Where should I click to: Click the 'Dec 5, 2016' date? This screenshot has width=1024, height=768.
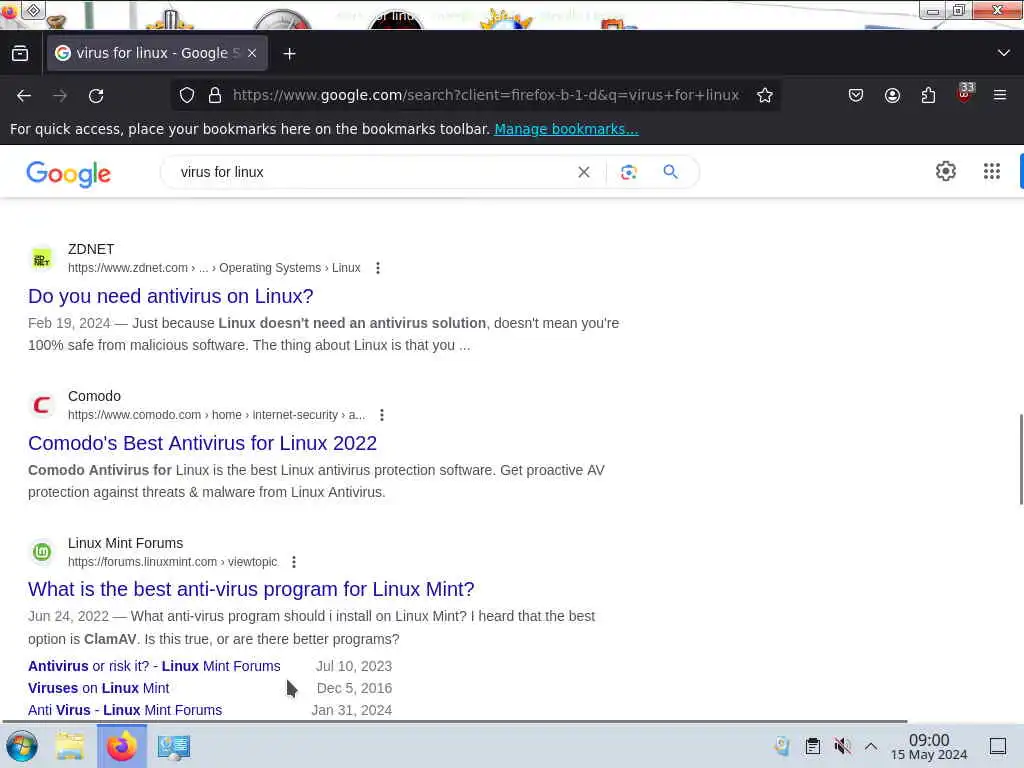coord(355,688)
